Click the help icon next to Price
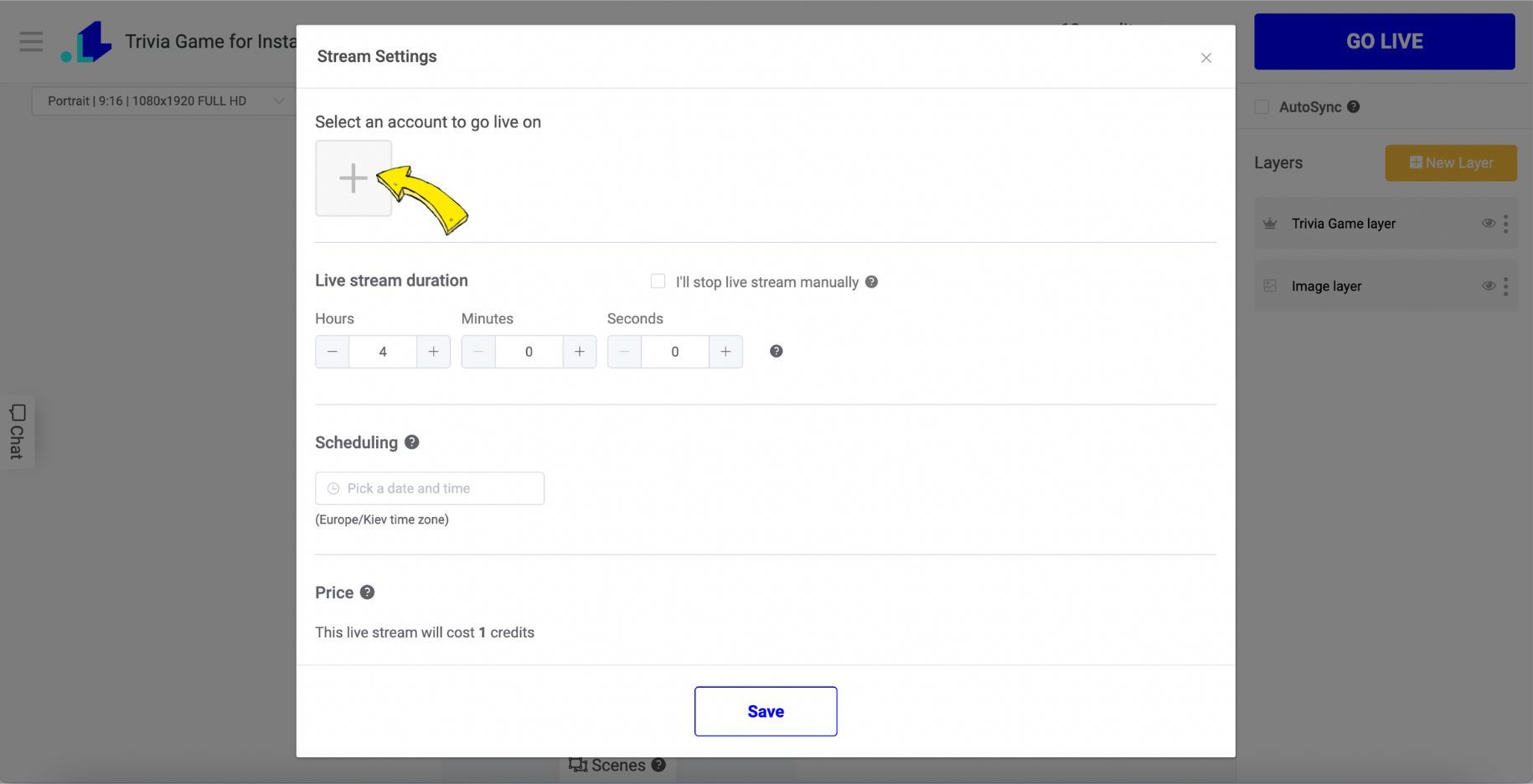1533x784 pixels. [367, 592]
